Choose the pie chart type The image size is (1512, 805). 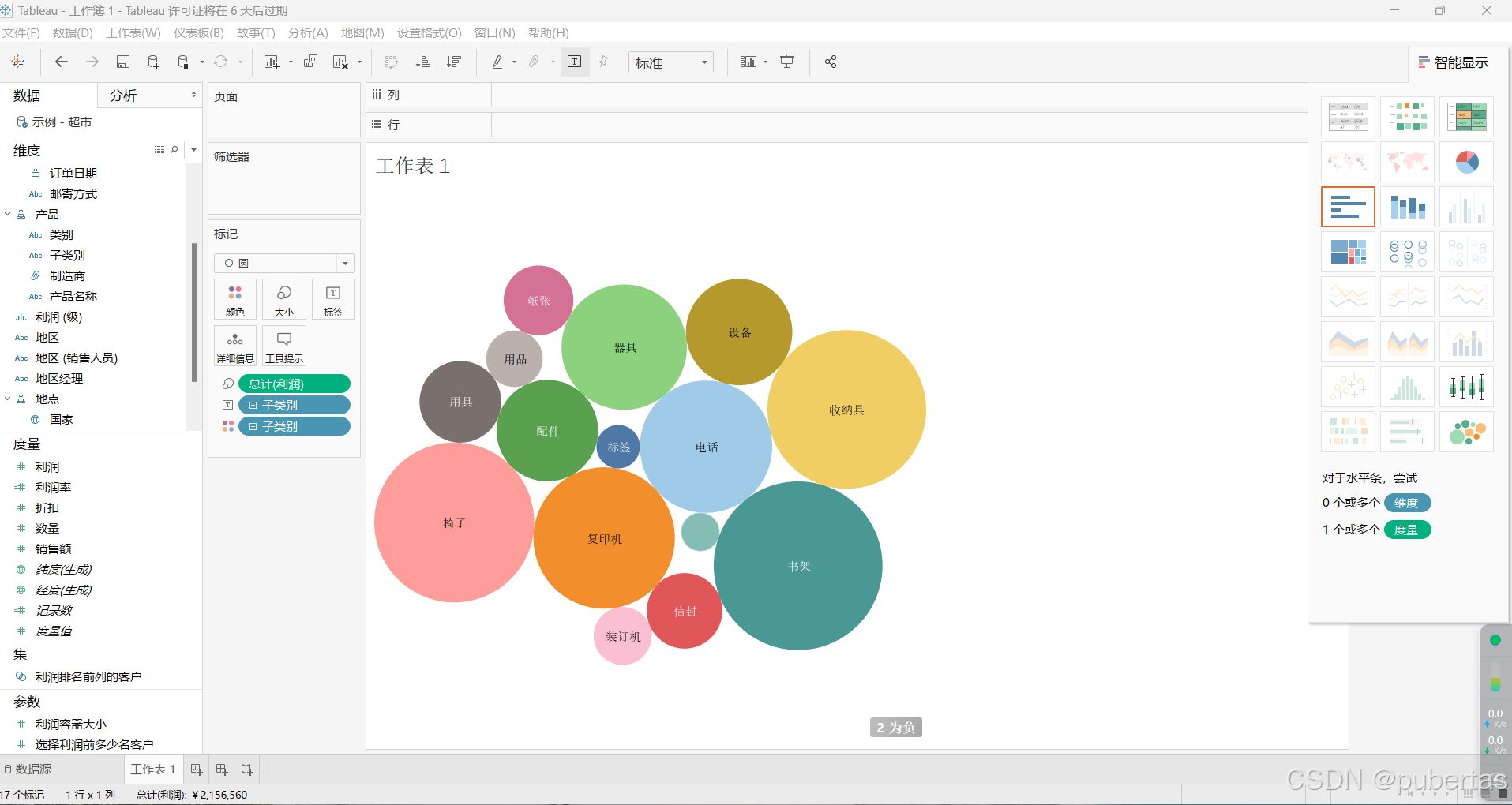click(x=1466, y=162)
